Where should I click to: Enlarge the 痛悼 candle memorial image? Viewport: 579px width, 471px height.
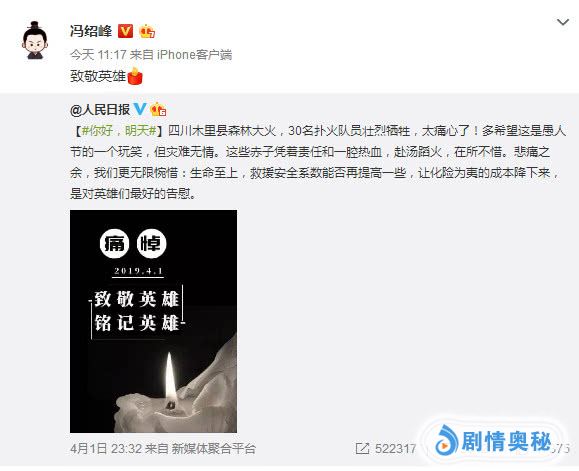tap(153, 321)
